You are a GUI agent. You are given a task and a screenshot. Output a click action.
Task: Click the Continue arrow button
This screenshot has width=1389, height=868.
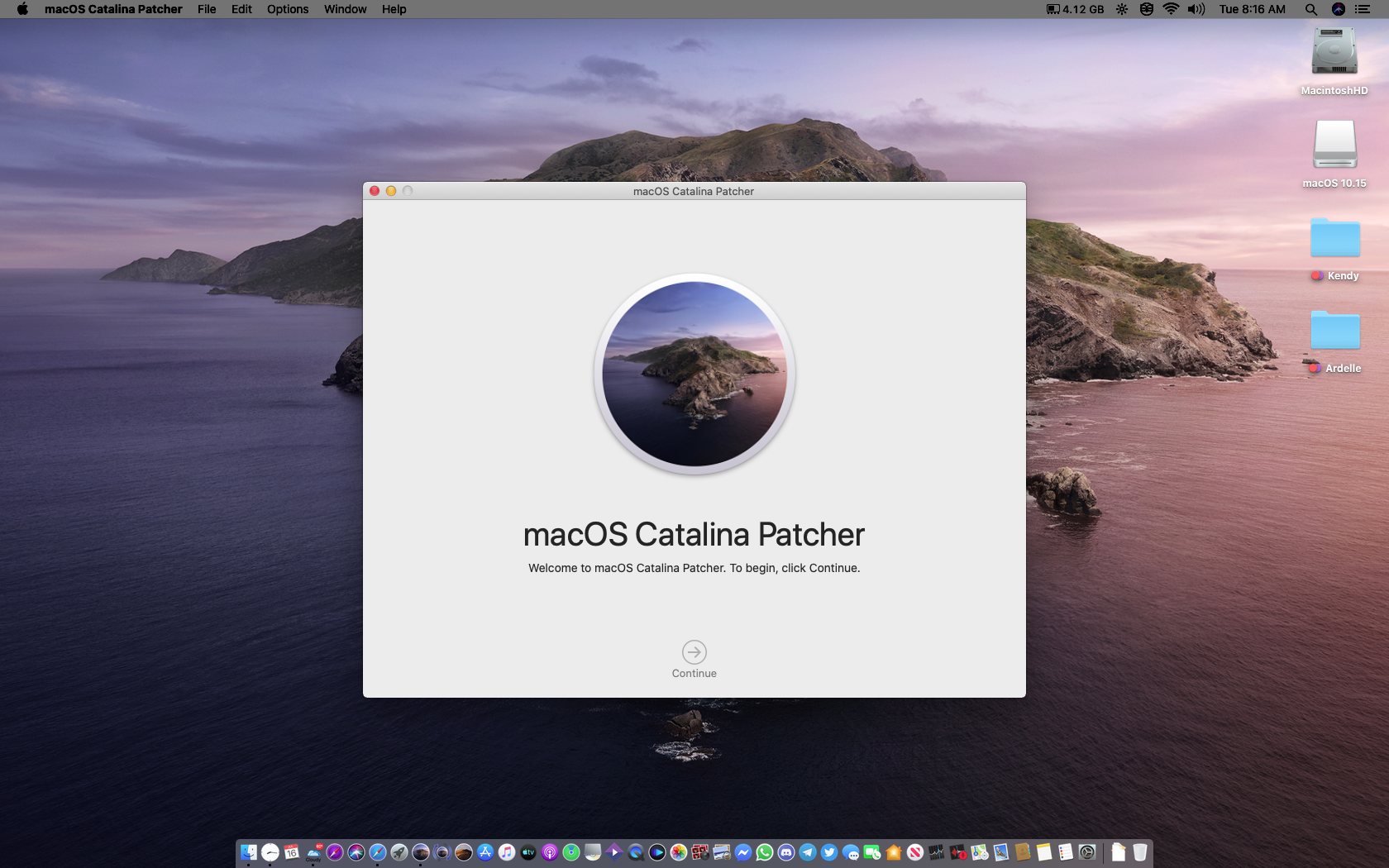point(694,651)
